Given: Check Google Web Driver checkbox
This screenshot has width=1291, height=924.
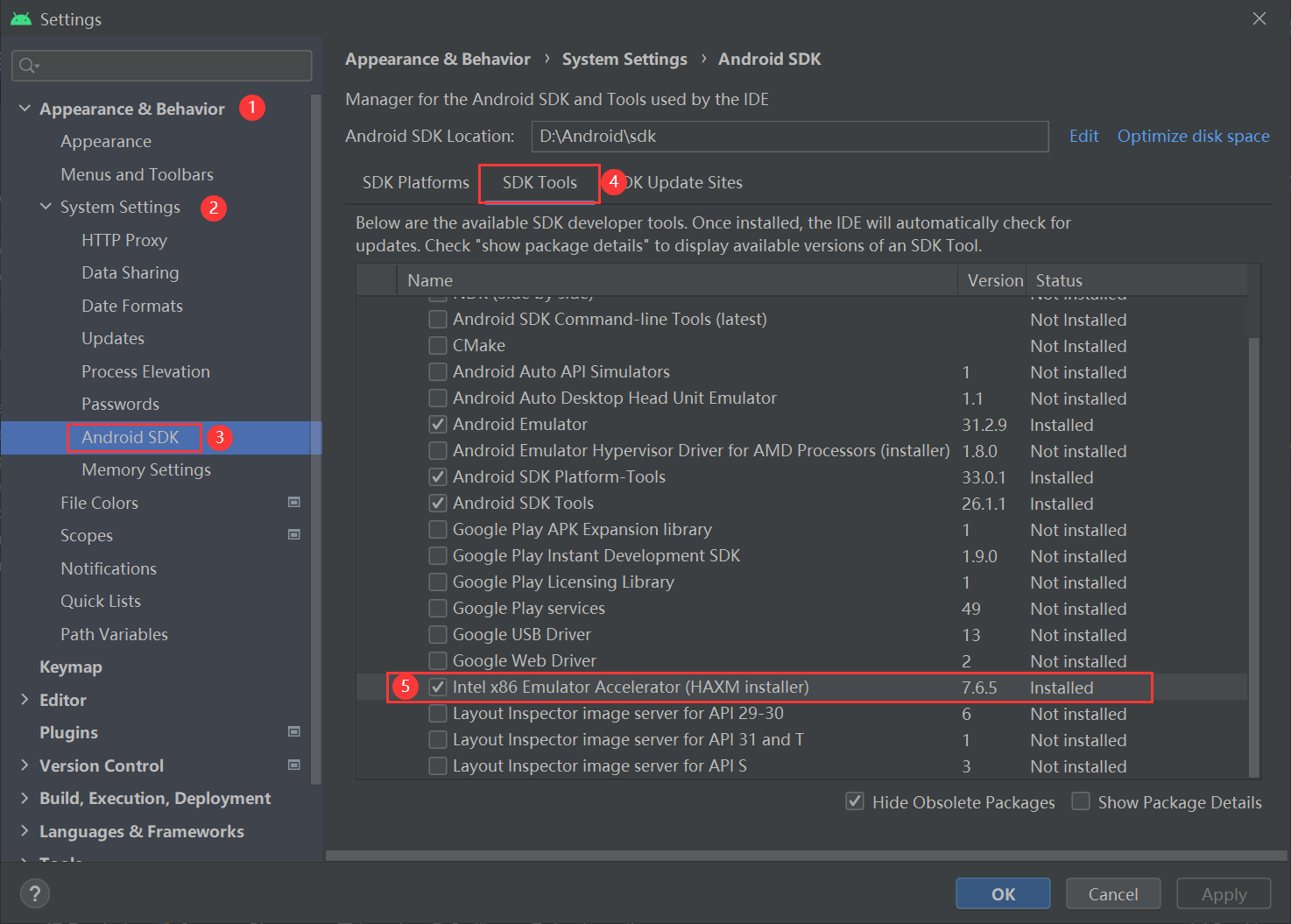Looking at the screenshot, I should pos(438,660).
